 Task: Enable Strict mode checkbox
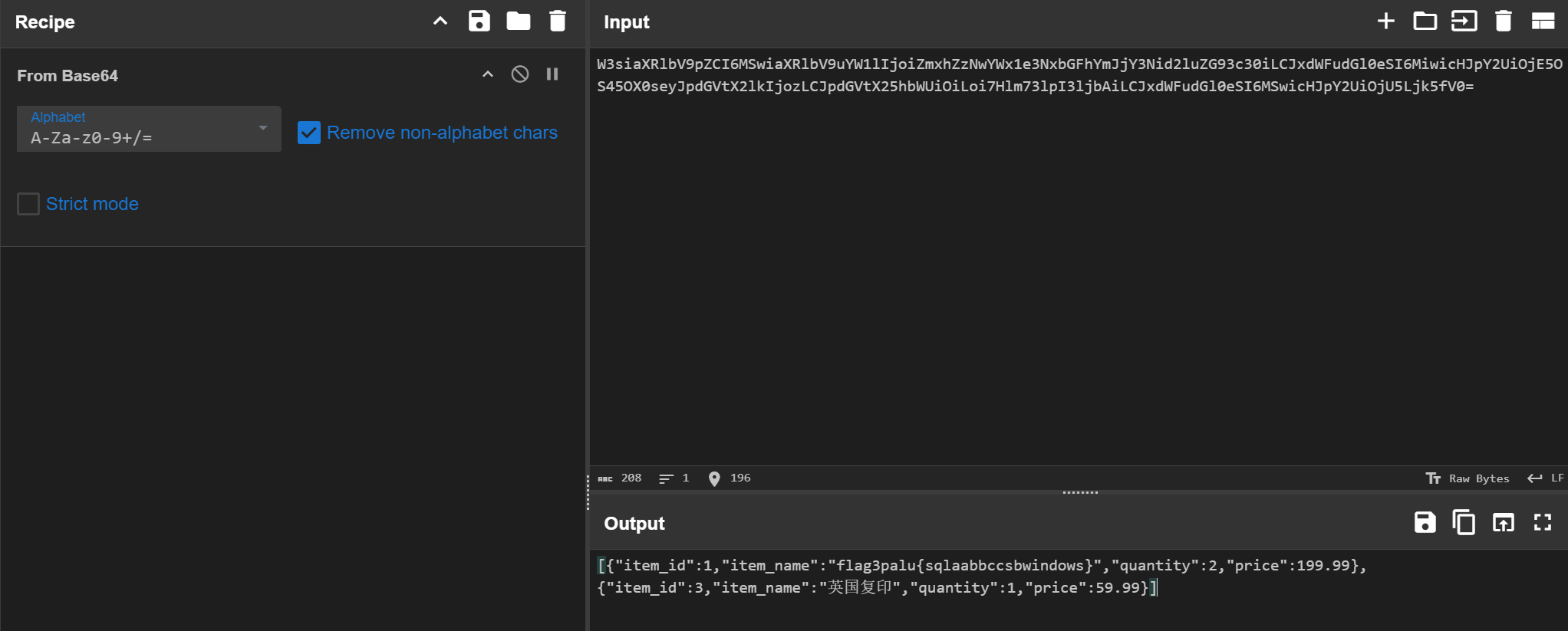28,204
